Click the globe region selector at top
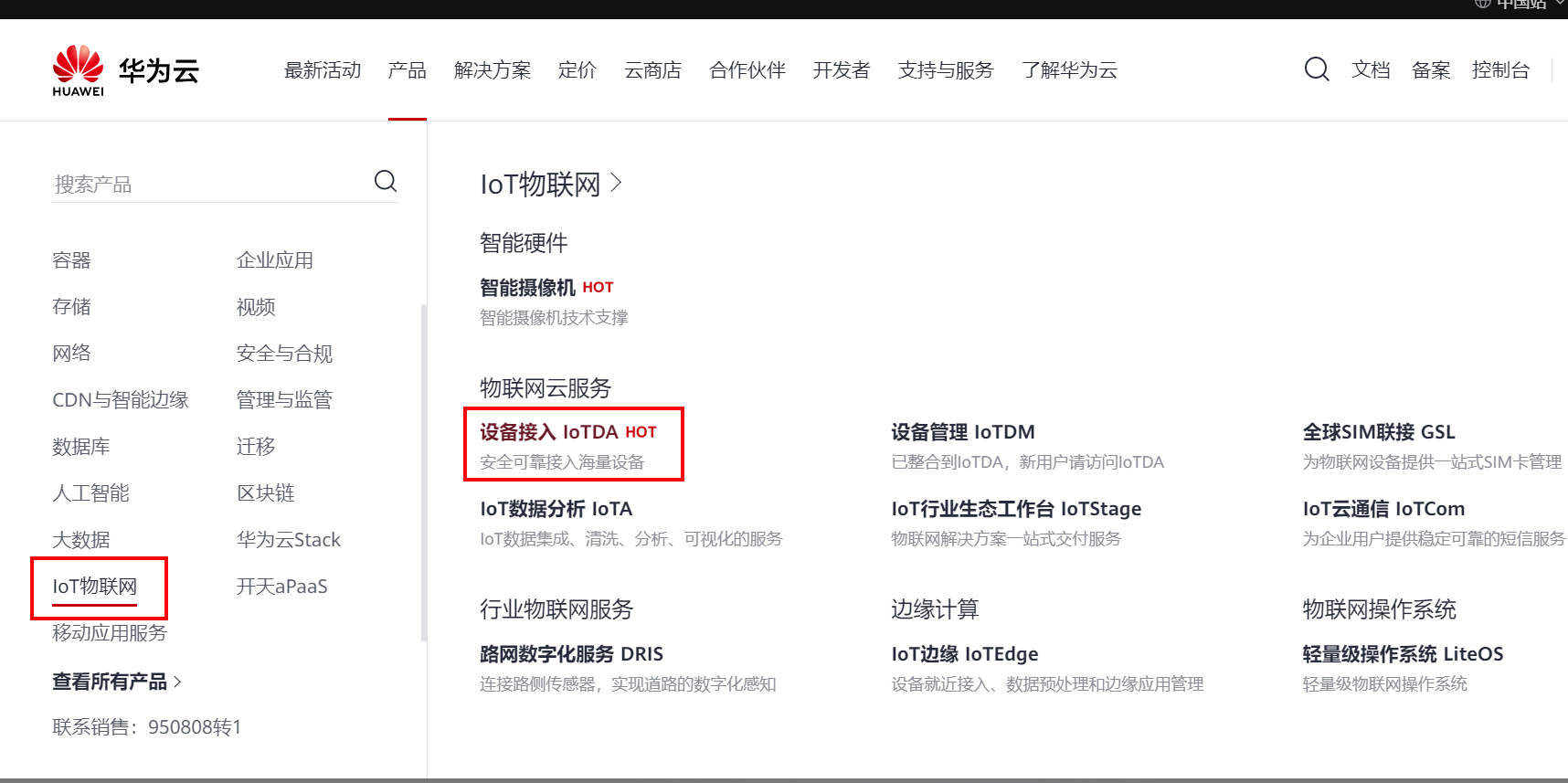 pos(1482,4)
